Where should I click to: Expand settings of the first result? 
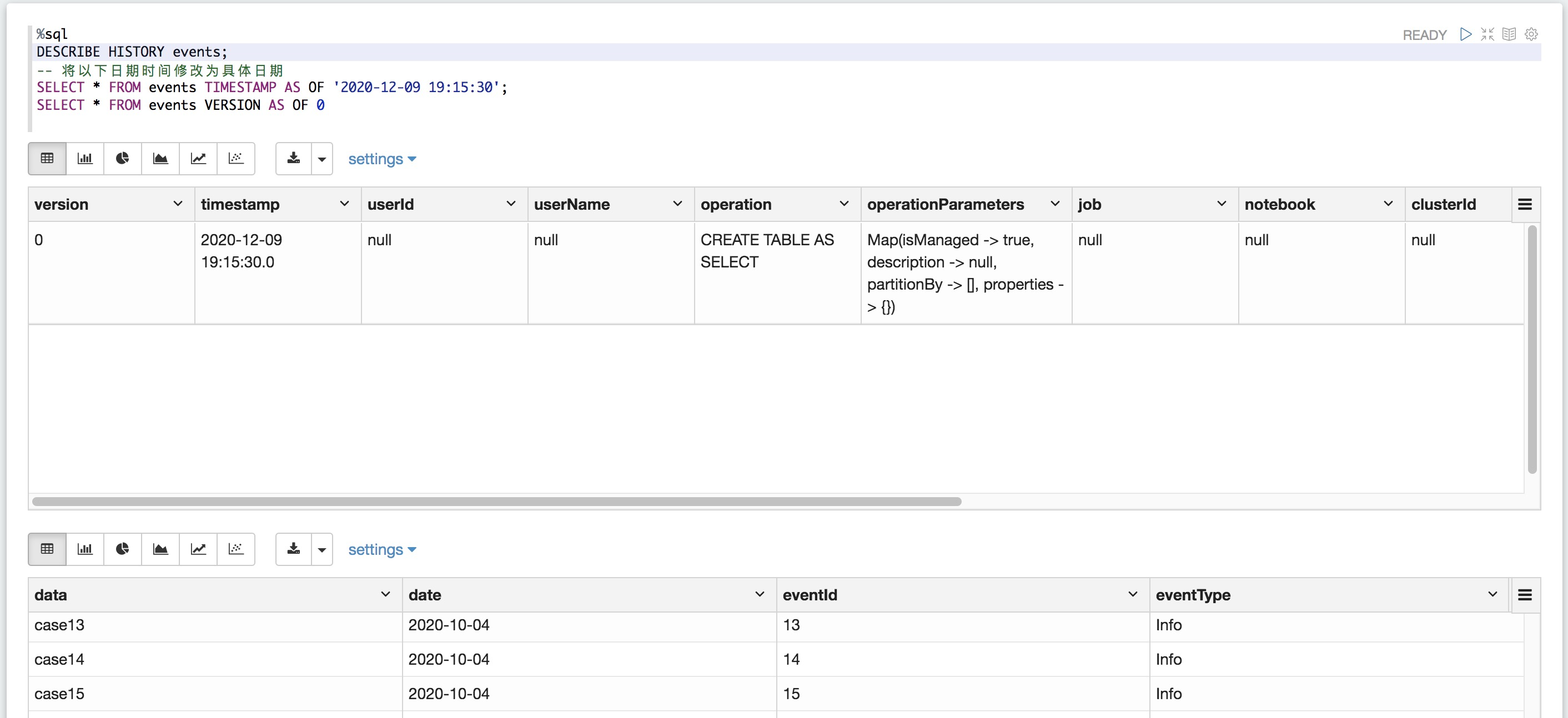[381, 159]
